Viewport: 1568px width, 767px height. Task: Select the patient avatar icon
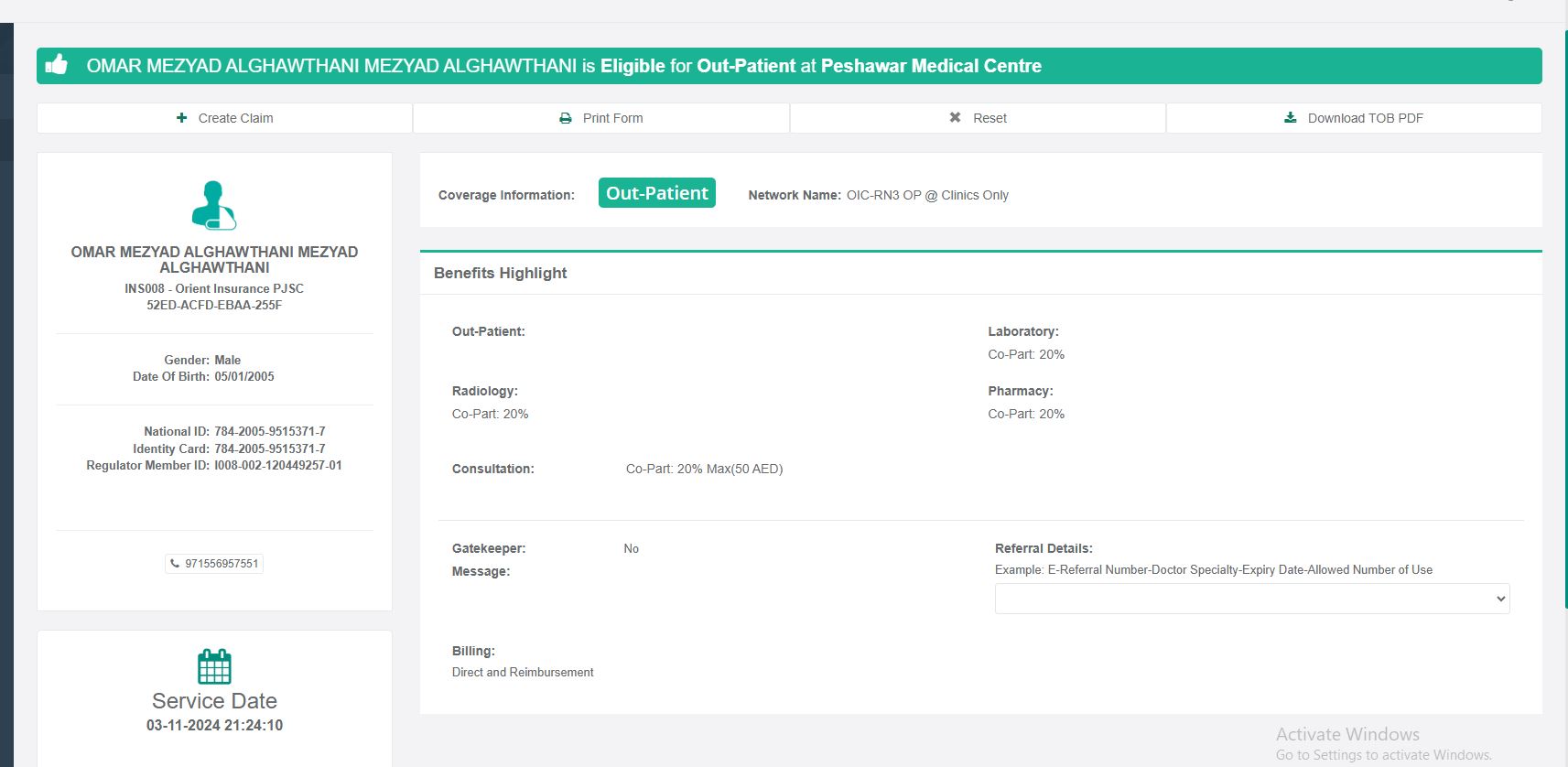[x=214, y=205]
